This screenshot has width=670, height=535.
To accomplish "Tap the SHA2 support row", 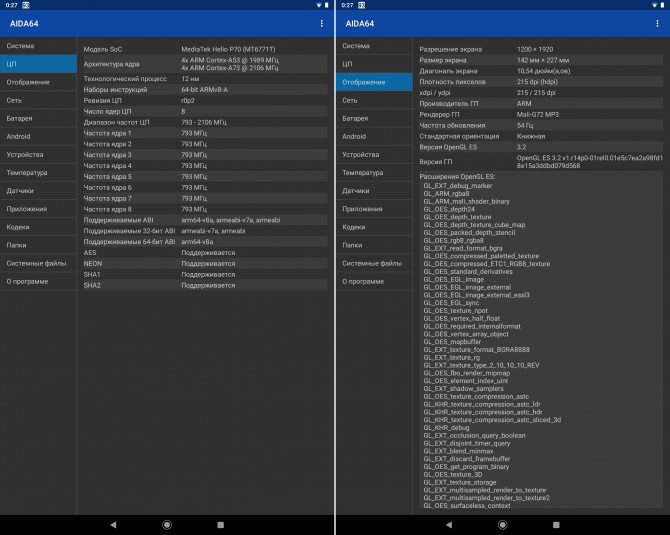I will pos(205,285).
